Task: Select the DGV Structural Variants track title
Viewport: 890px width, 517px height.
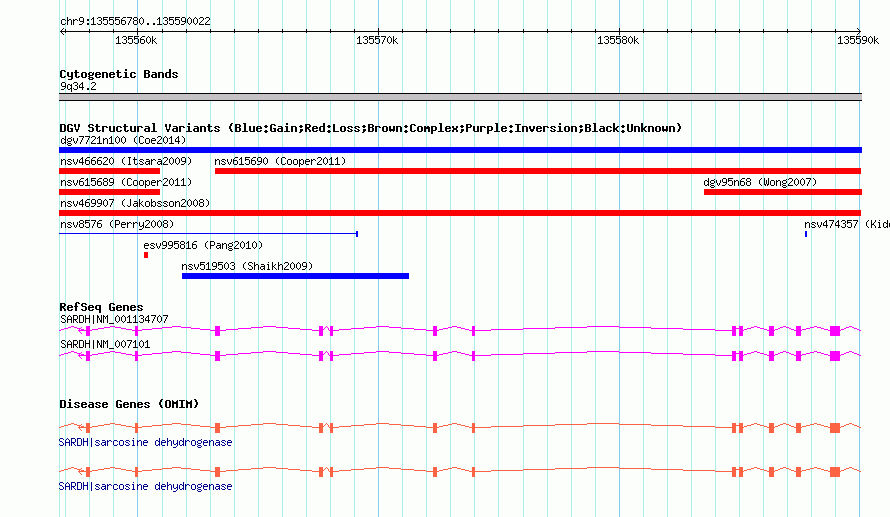Action: (x=370, y=128)
